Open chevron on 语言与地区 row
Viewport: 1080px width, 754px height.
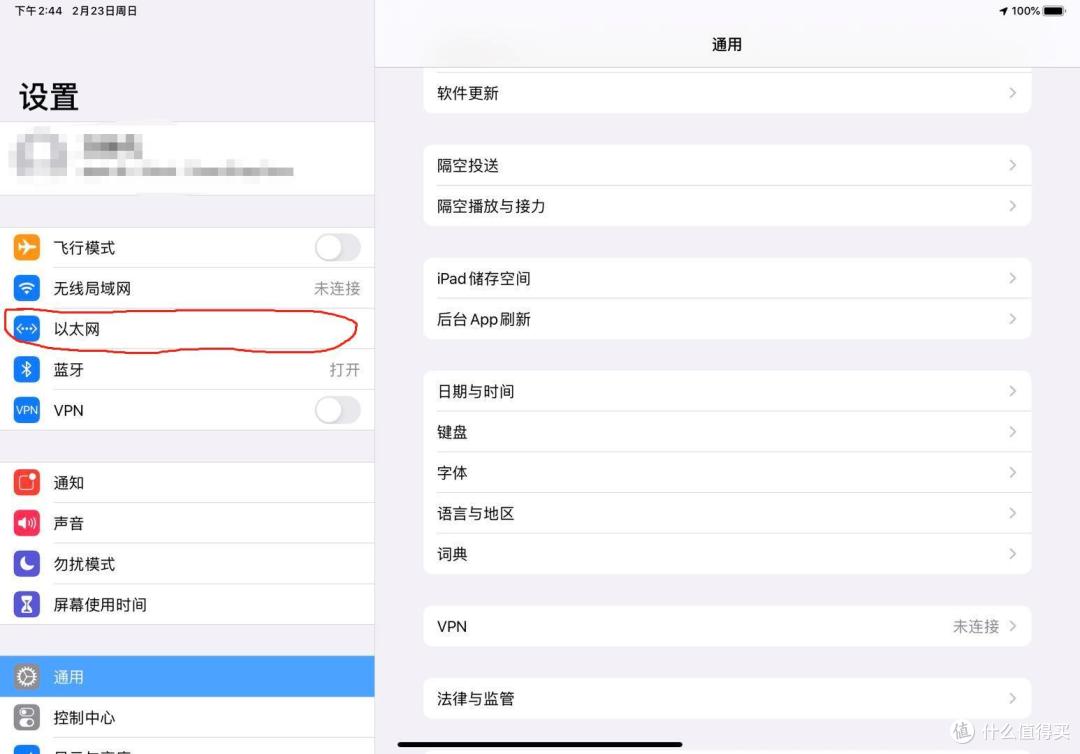[x=1012, y=513]
